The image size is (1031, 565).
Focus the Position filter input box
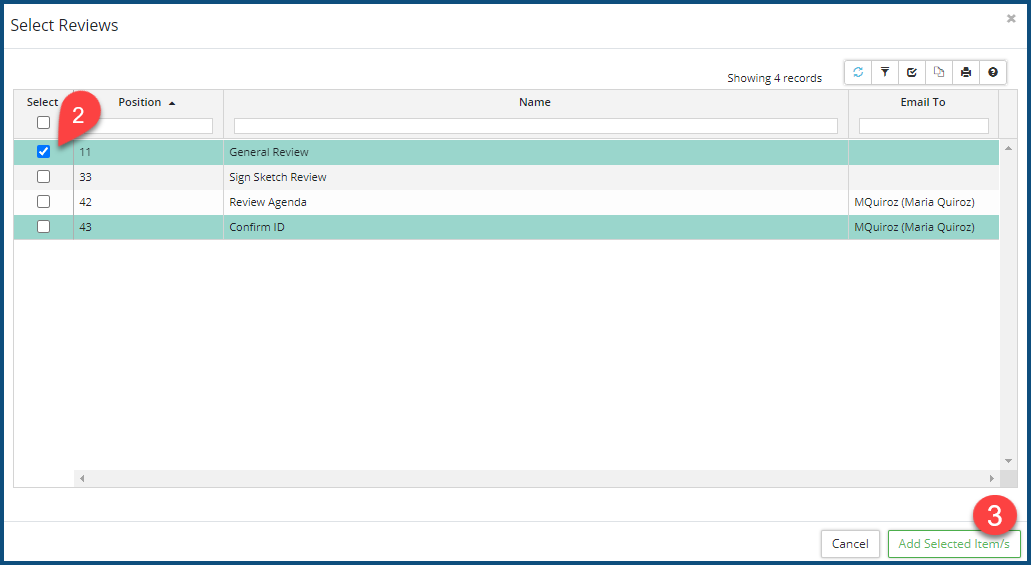(x=148, y=126)
